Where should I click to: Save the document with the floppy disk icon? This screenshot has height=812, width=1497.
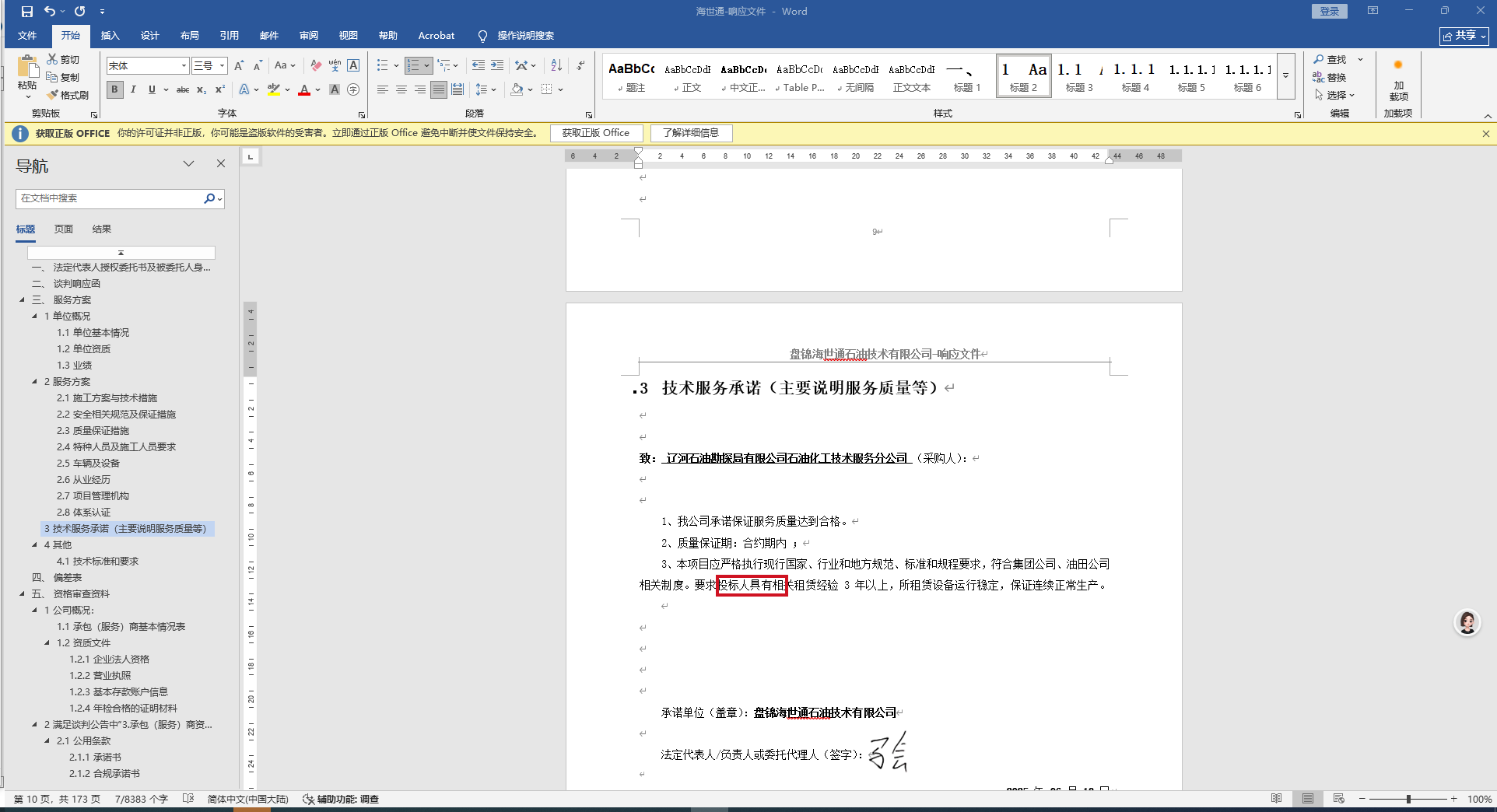coord(27,12)
